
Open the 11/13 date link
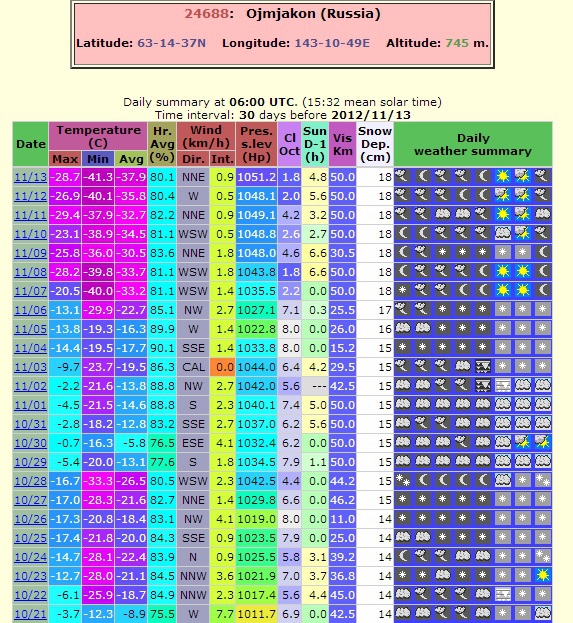(31, 177)
